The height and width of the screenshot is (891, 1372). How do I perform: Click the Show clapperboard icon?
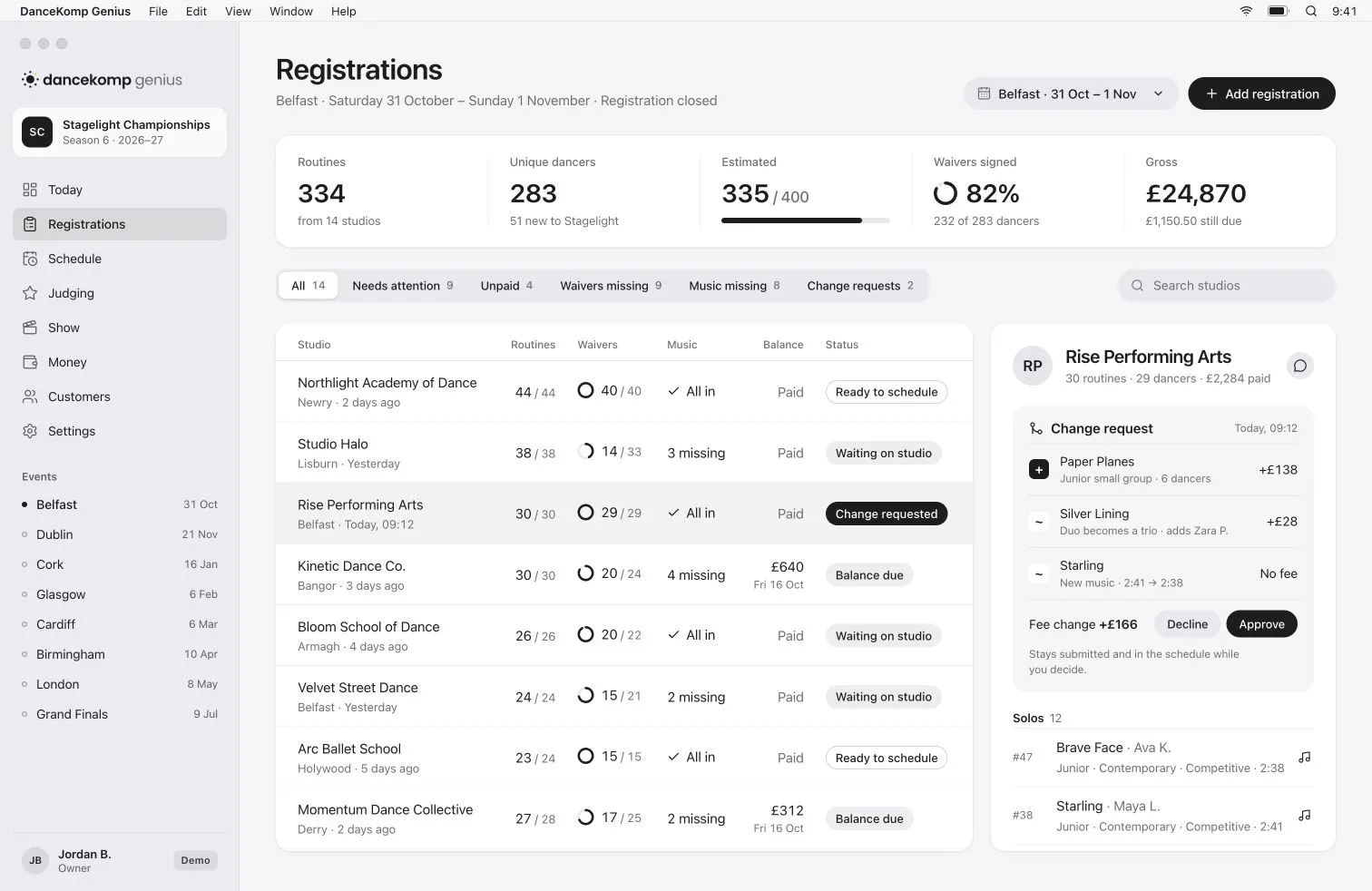[30, 328]
